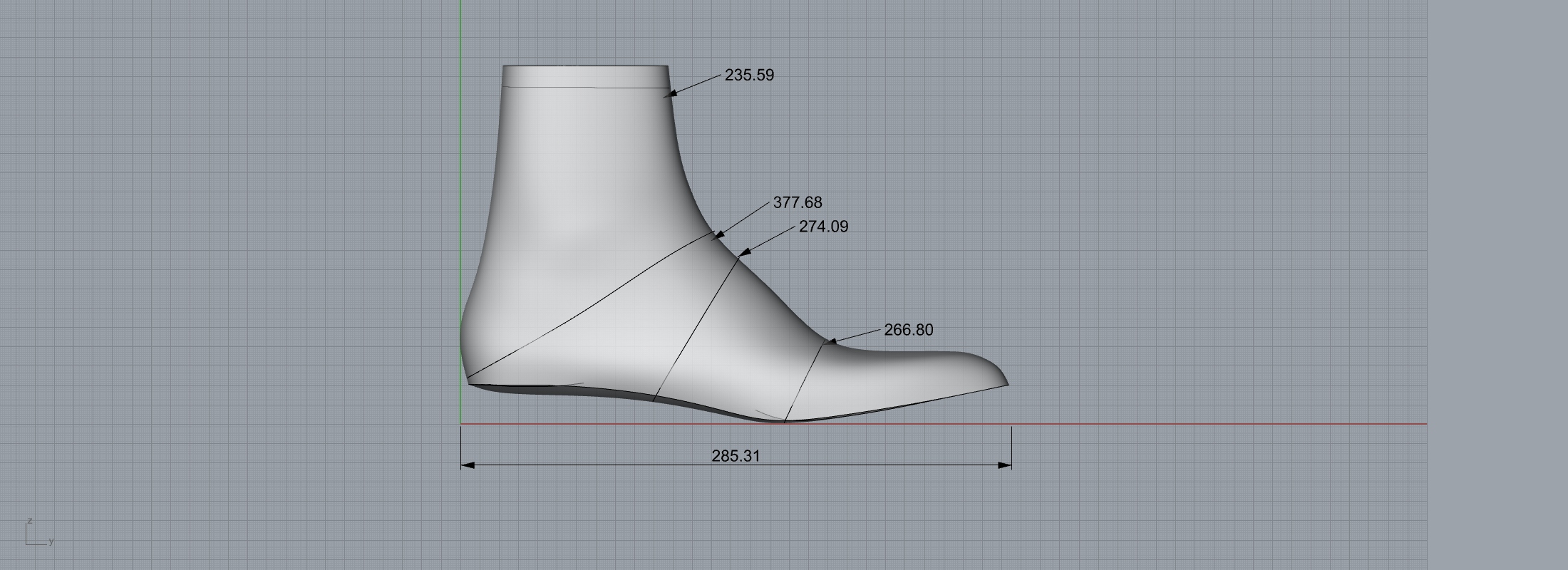Viewport: 1568px width, 570px height.
Task: Click the ankle girth curve near top
Action: [x=584, y=87]
